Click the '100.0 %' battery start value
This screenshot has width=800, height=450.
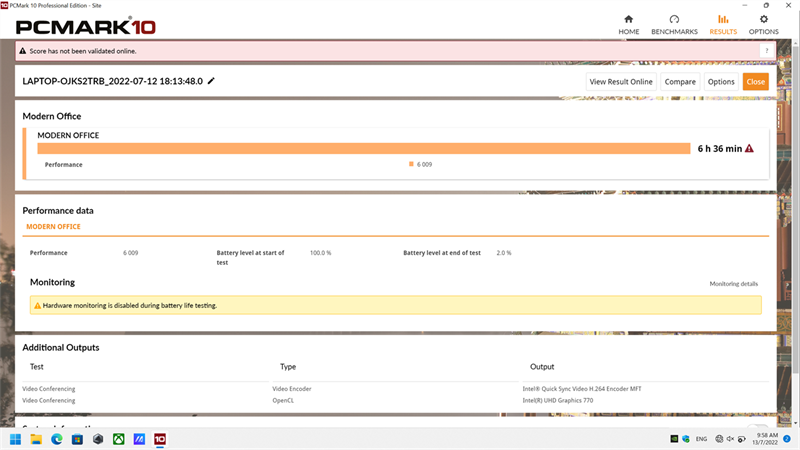point(320,253)
